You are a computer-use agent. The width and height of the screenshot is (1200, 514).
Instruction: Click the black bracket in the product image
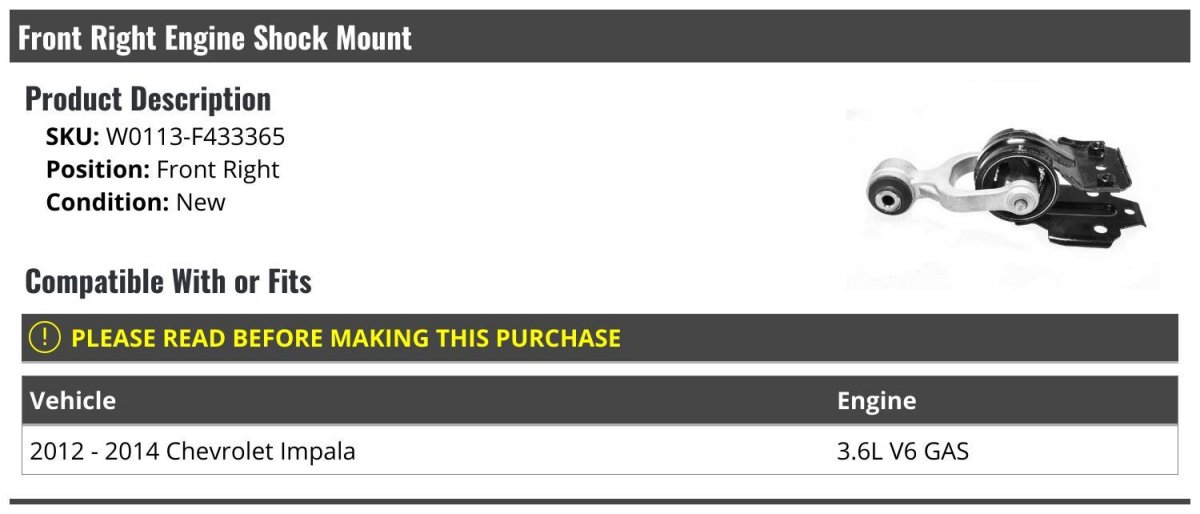point(1095,195)
